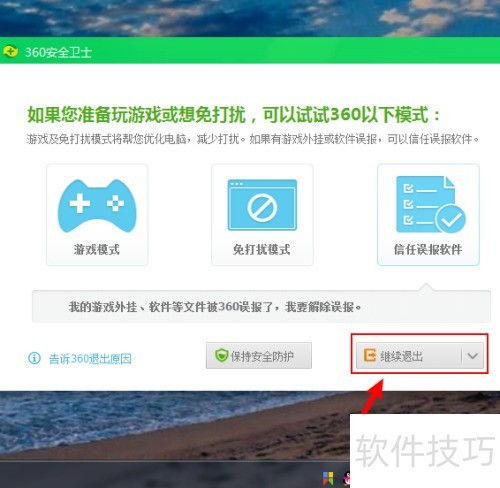Click the 继续退出 button text
500x488 pixels.
point(401,357)
